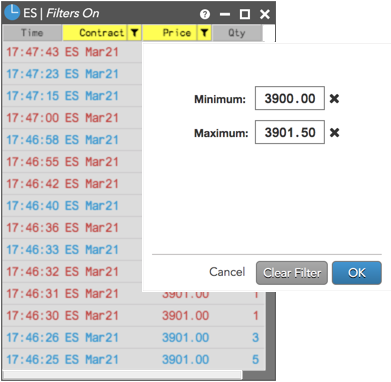
Task: Clear the Minimum value with the X
Action: coord(334,99)
